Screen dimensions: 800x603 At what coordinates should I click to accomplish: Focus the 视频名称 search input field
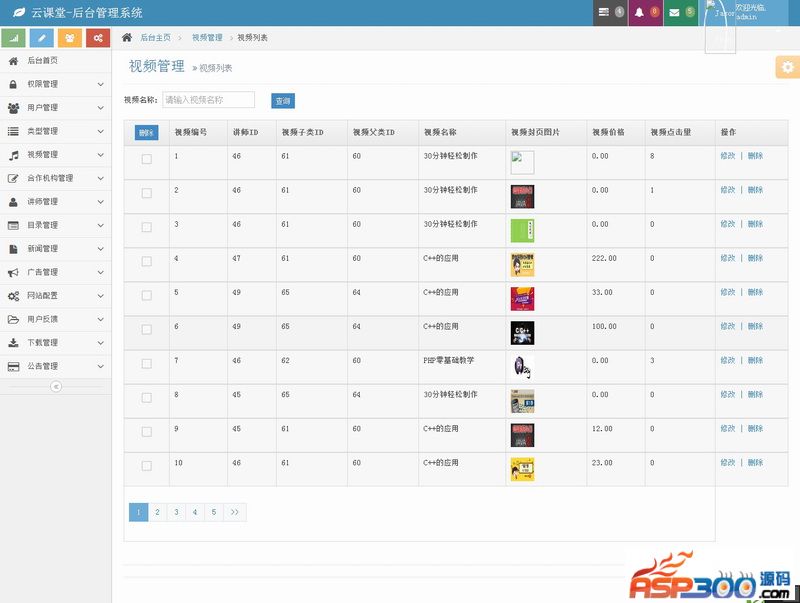click(208, 100)
